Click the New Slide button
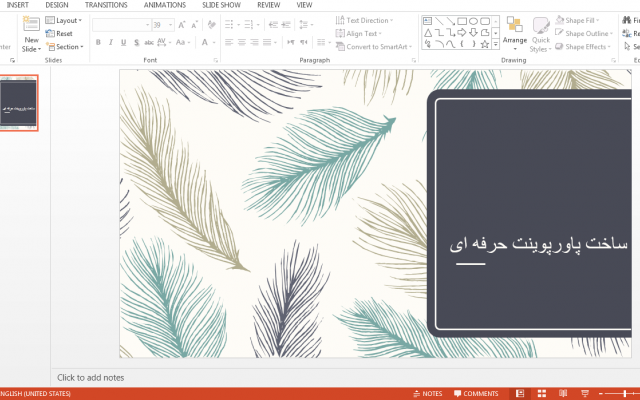Screen dimensions: 640x400 pos(31,35)
